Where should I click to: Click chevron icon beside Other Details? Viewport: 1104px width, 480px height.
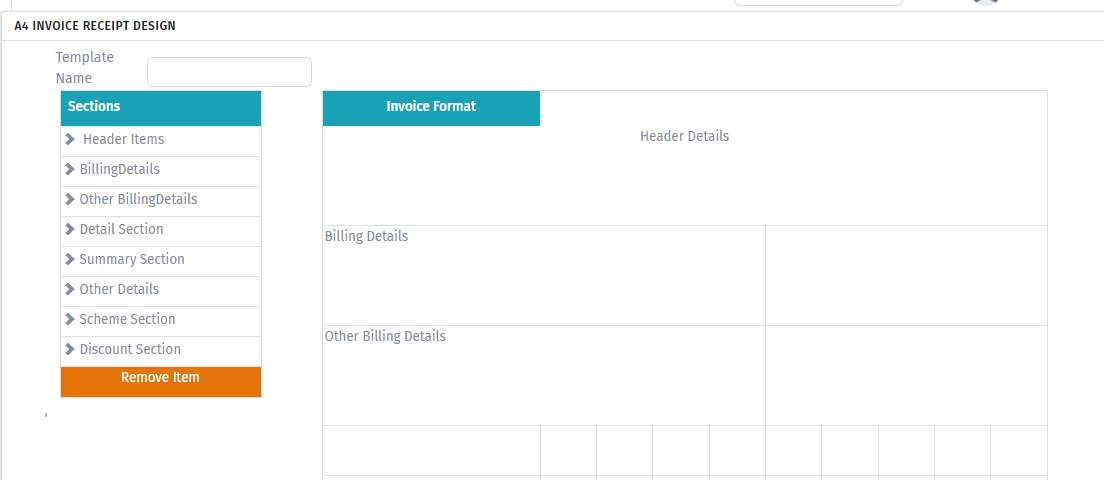pos(70,289)
